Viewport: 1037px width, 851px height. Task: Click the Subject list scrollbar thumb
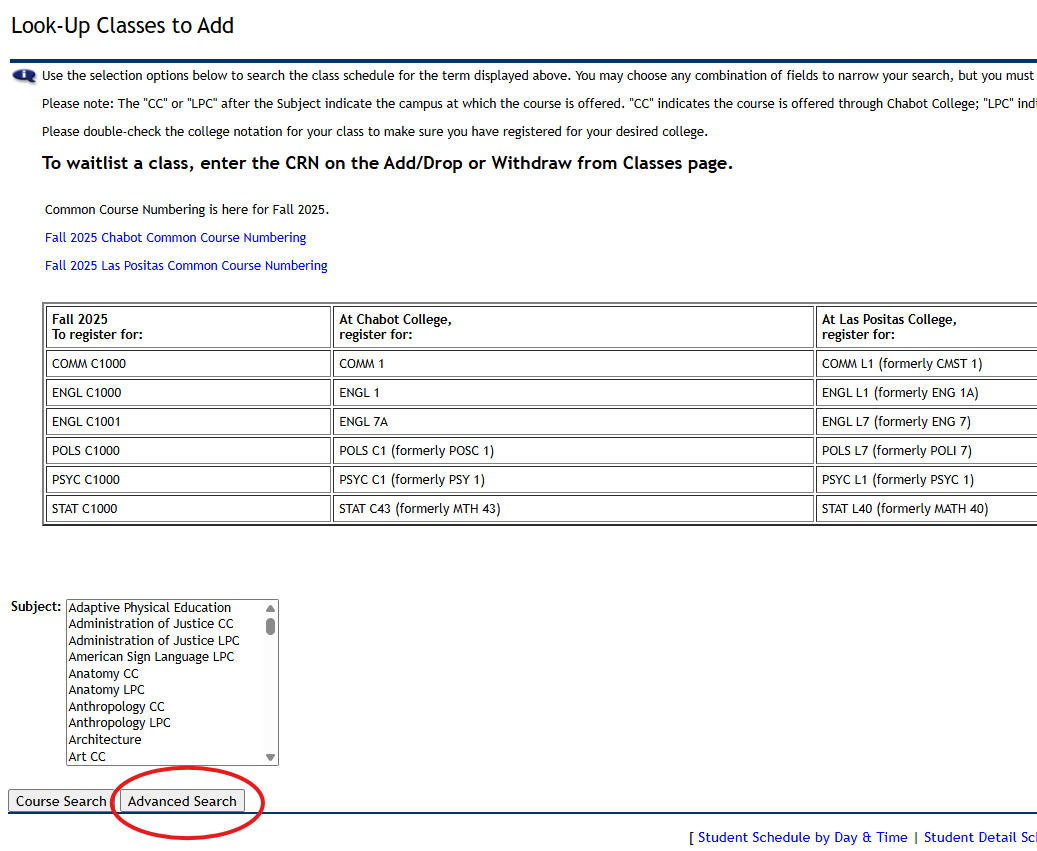click(270, 626)
